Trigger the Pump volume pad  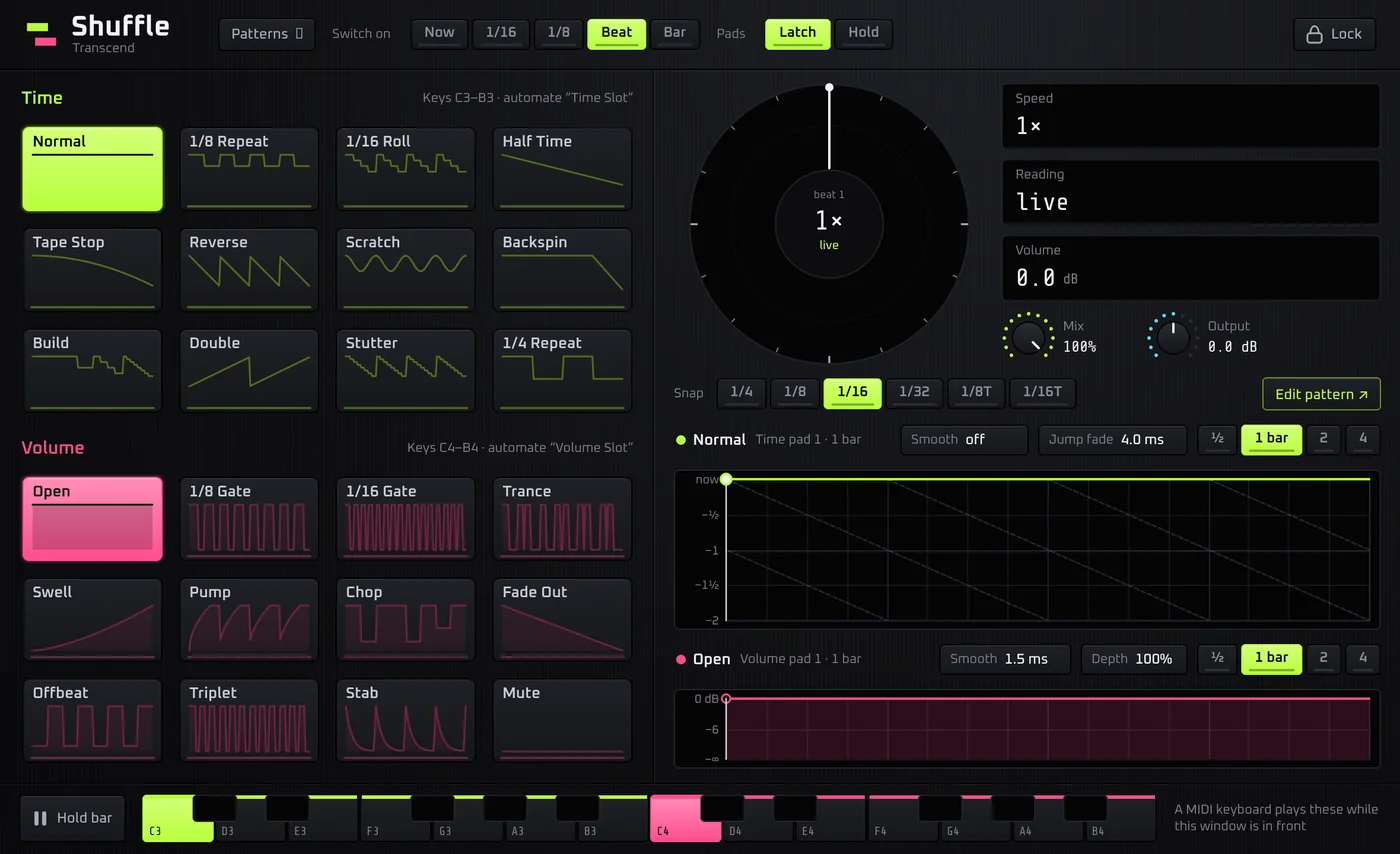pyautogui.click(x=249, y=620)
